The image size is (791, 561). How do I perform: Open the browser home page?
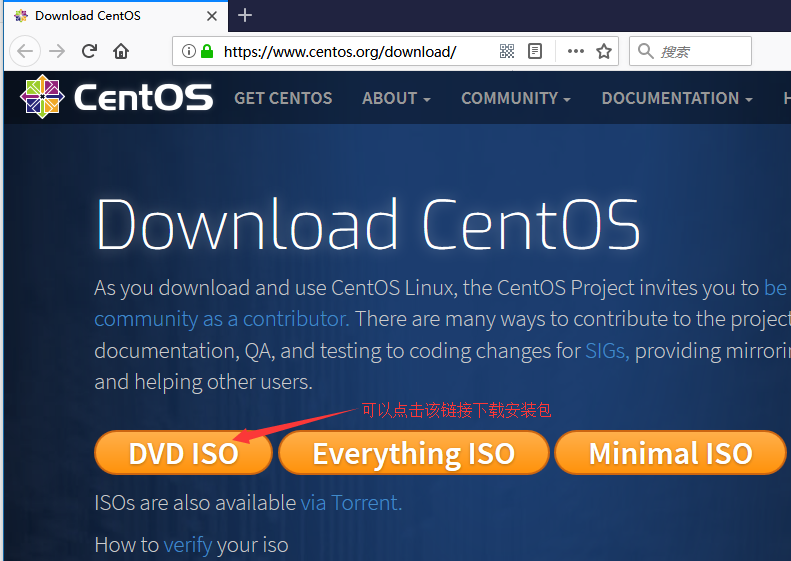click(x=121, y=51)
